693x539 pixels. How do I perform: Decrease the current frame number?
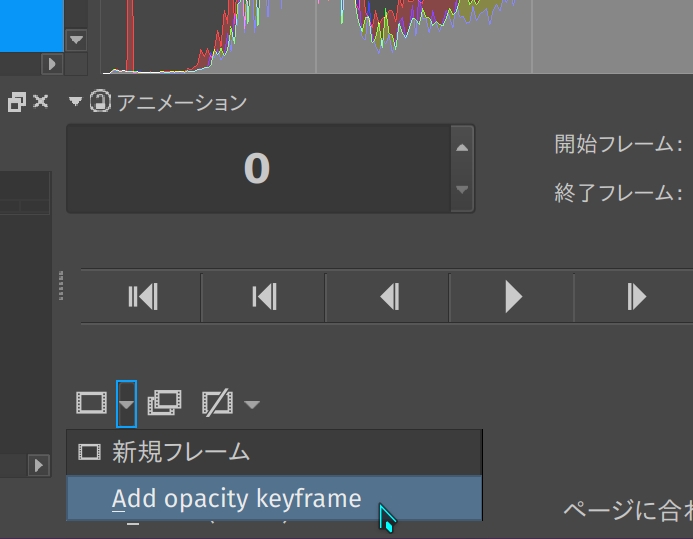[x=462, y=189]
